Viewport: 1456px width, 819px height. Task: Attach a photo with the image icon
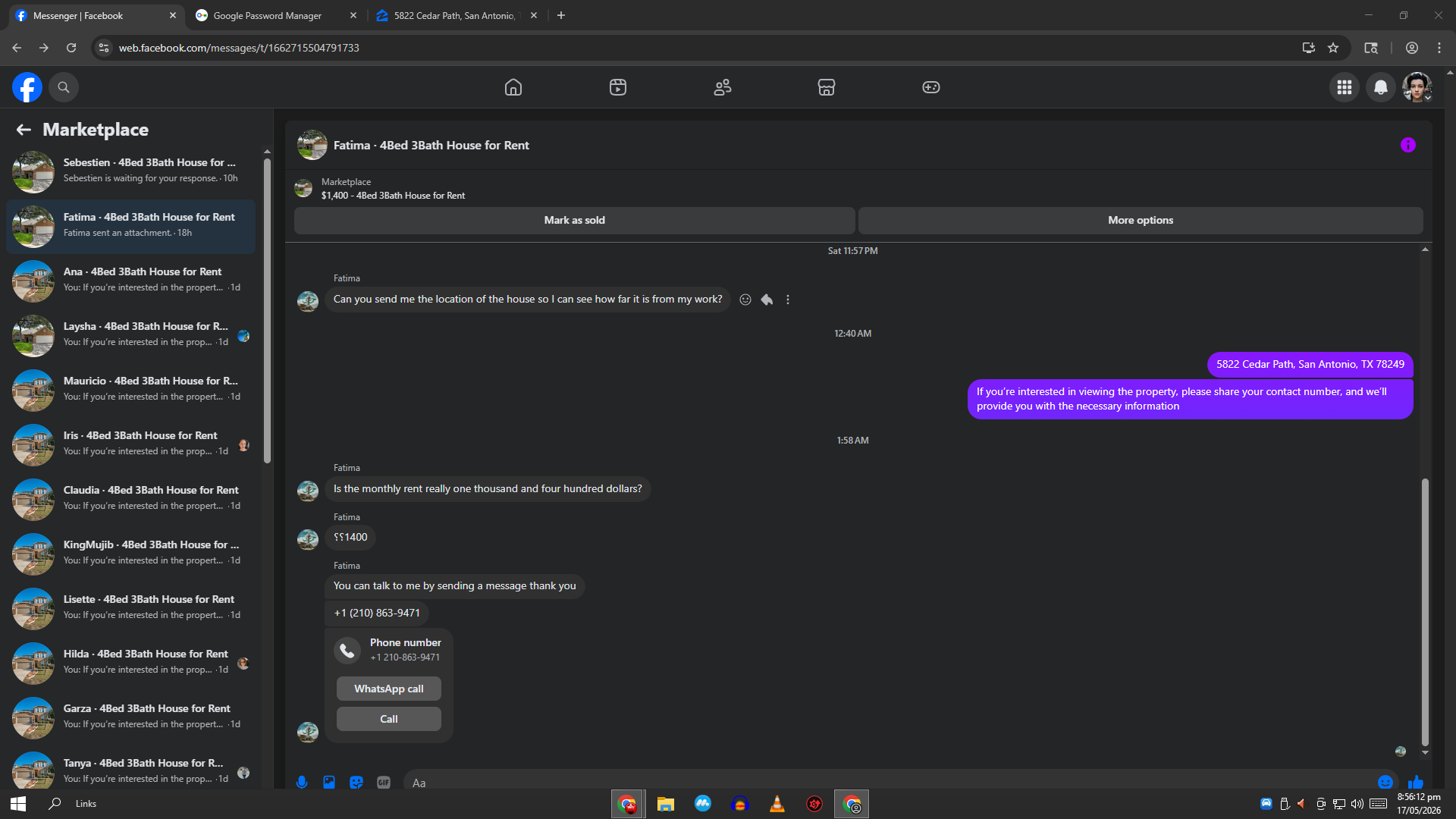point(329,782)
